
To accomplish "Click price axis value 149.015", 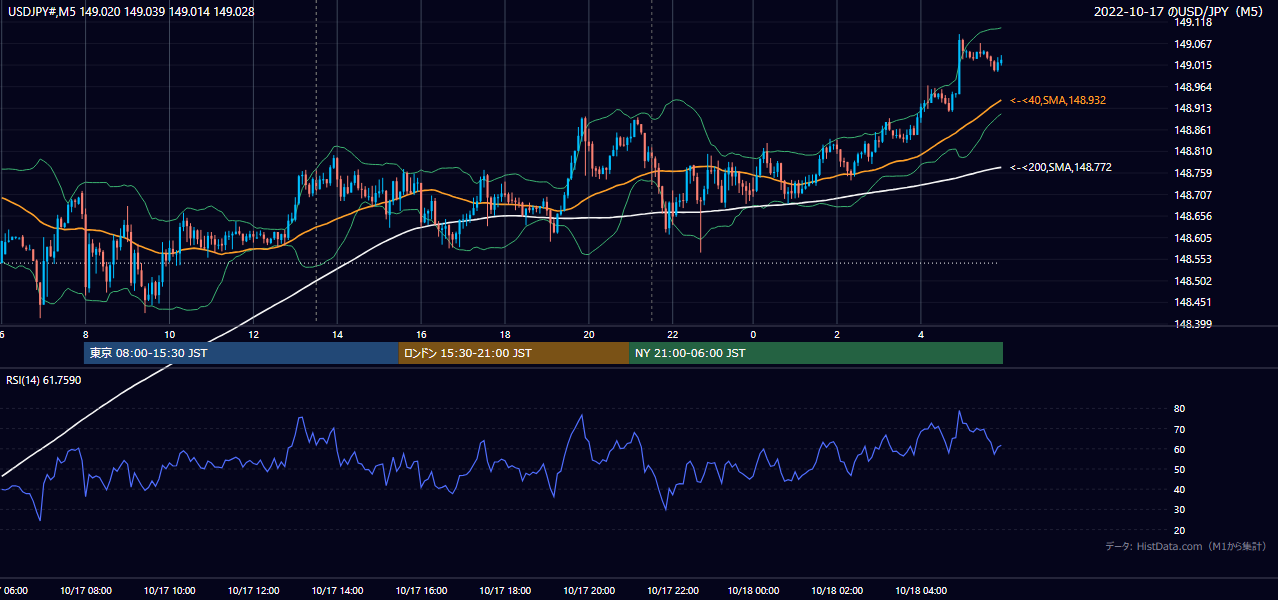I will pyautogui.click(x=1193, y=65).
